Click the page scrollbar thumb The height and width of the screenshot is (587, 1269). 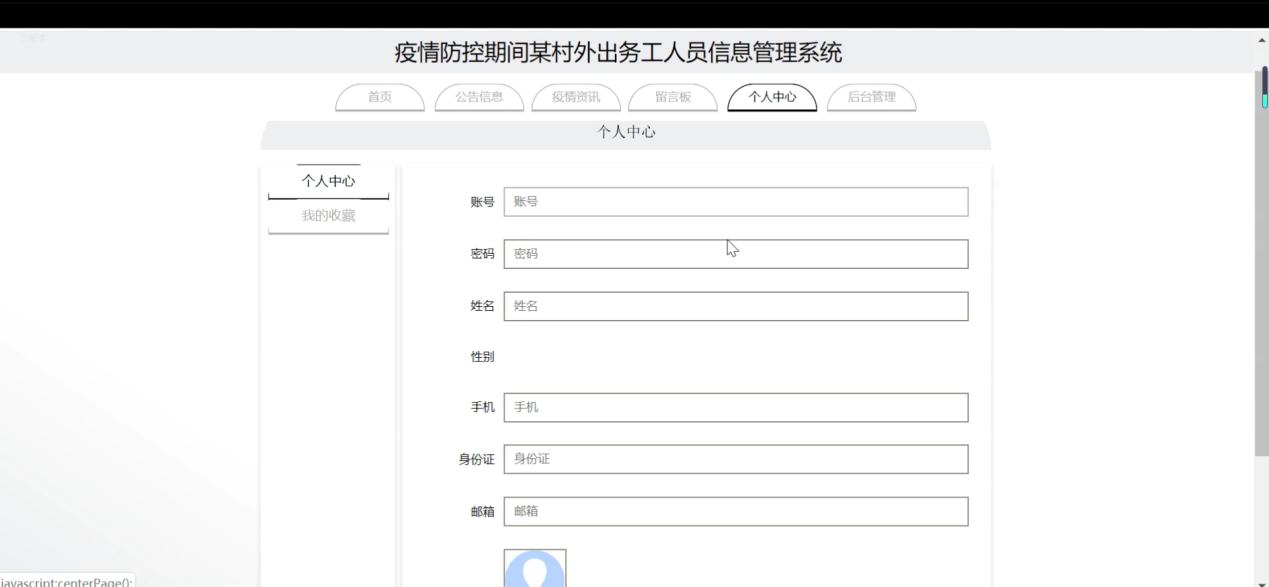(1262, 262)
